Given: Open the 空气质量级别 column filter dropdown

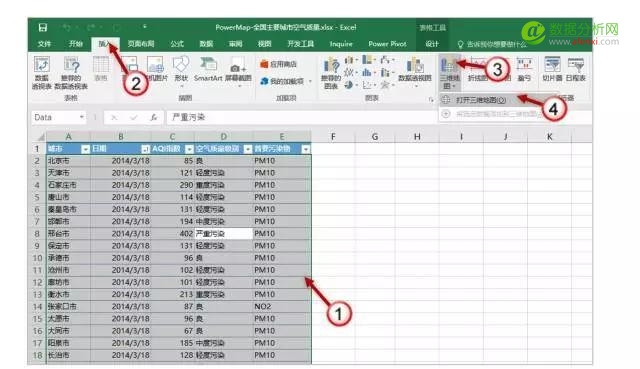Looking at the screenshot, I should (x=248, y=149).
